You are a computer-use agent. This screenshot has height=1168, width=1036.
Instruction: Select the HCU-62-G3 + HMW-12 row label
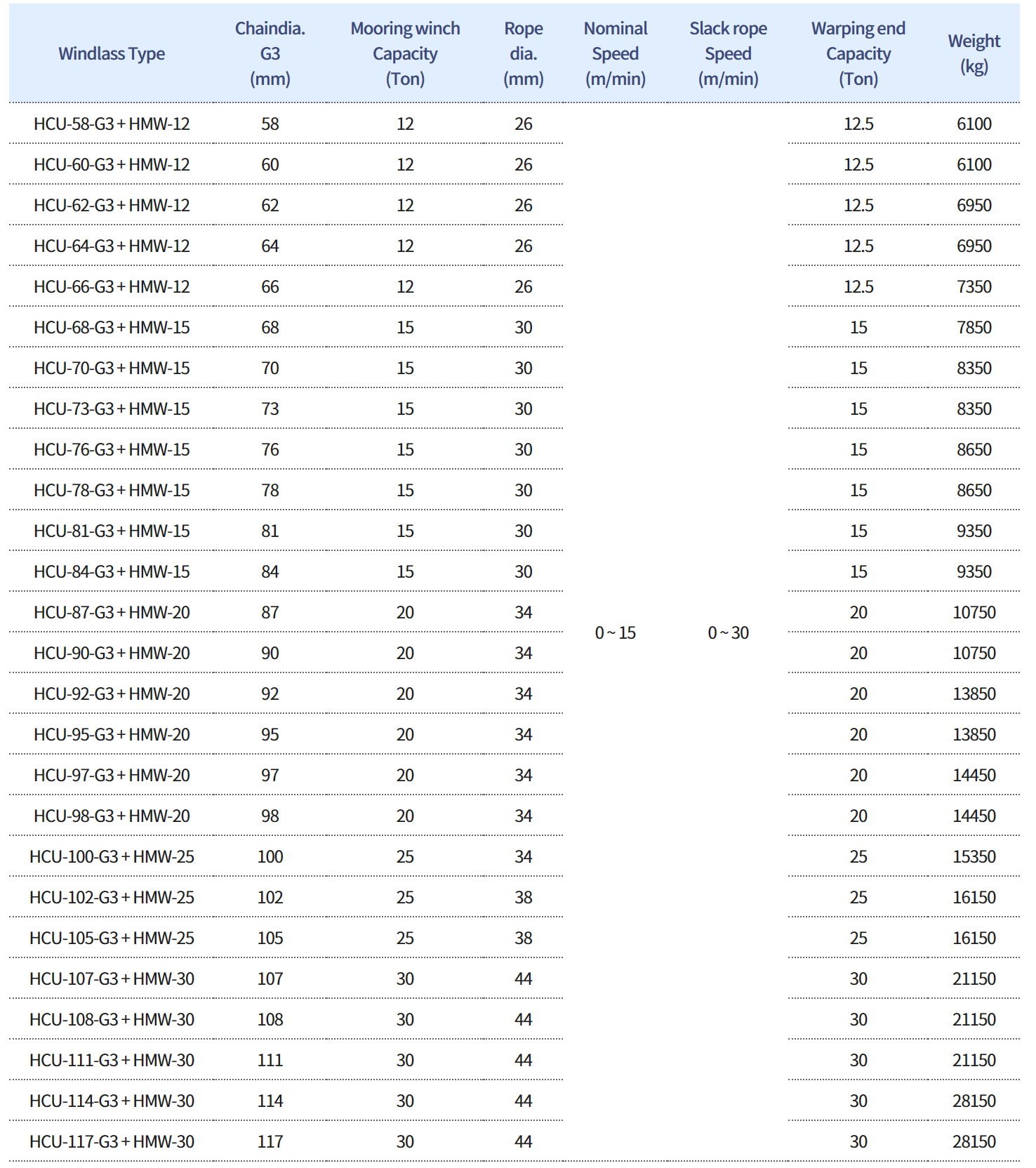click(x=112, y=206)
